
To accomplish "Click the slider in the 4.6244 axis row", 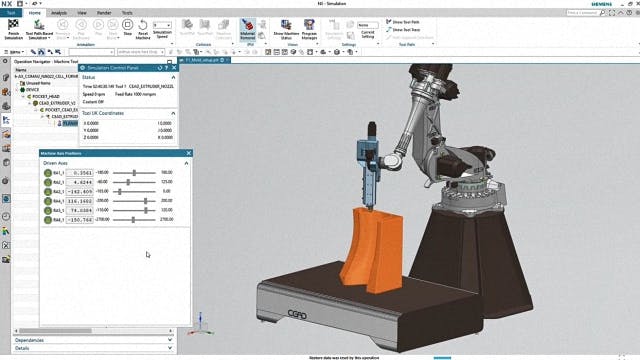I will (134, 182).
